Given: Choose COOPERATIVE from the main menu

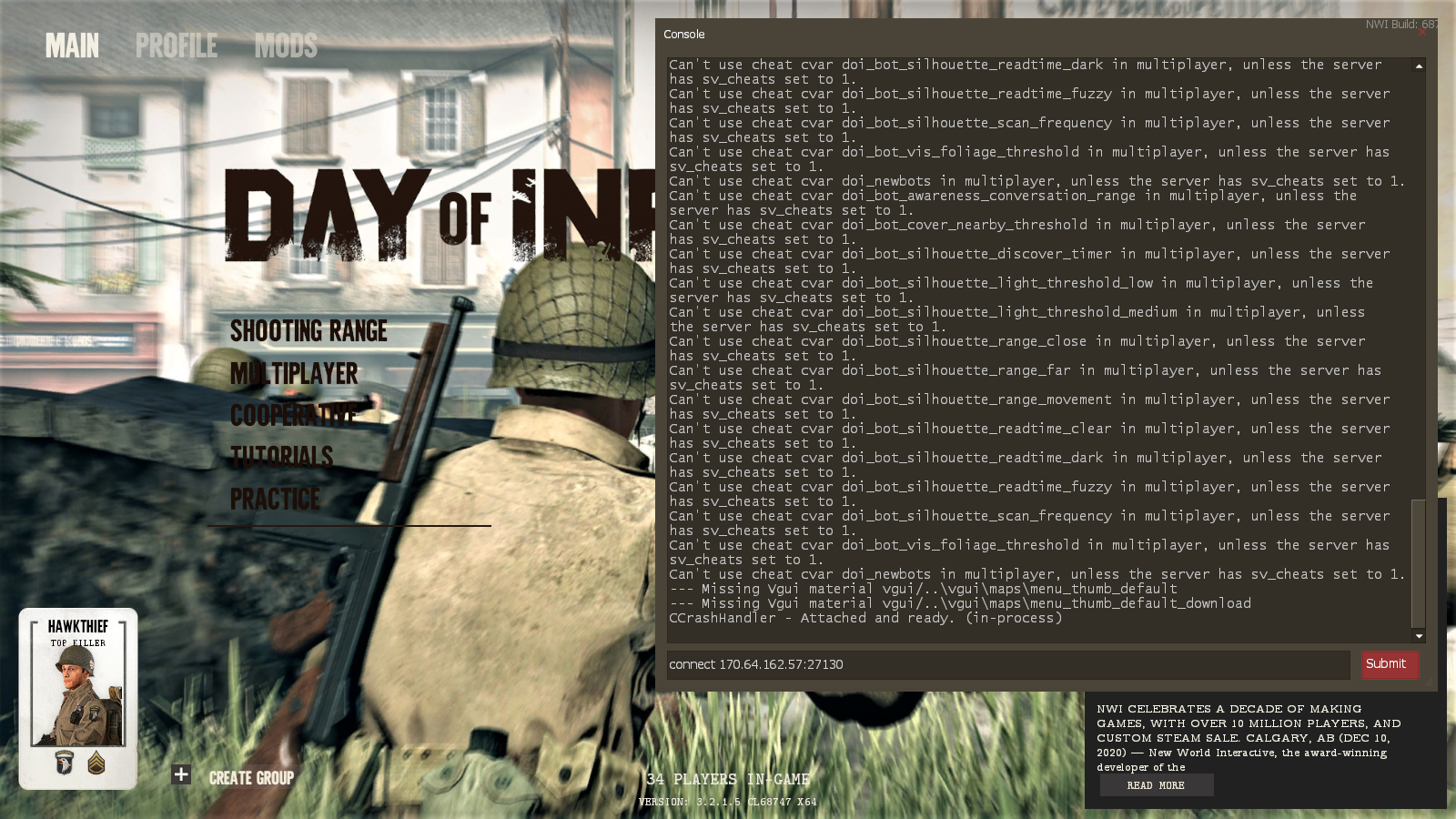Looking at the screenshot, I should [x=294, y=415].
